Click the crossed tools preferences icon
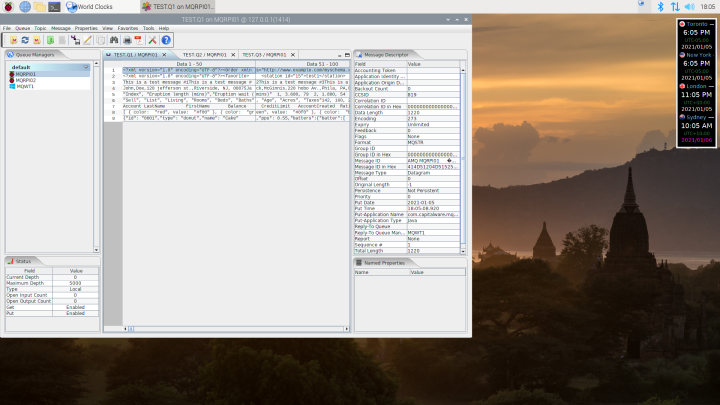 pyautogui.click(x=153, y=40)
